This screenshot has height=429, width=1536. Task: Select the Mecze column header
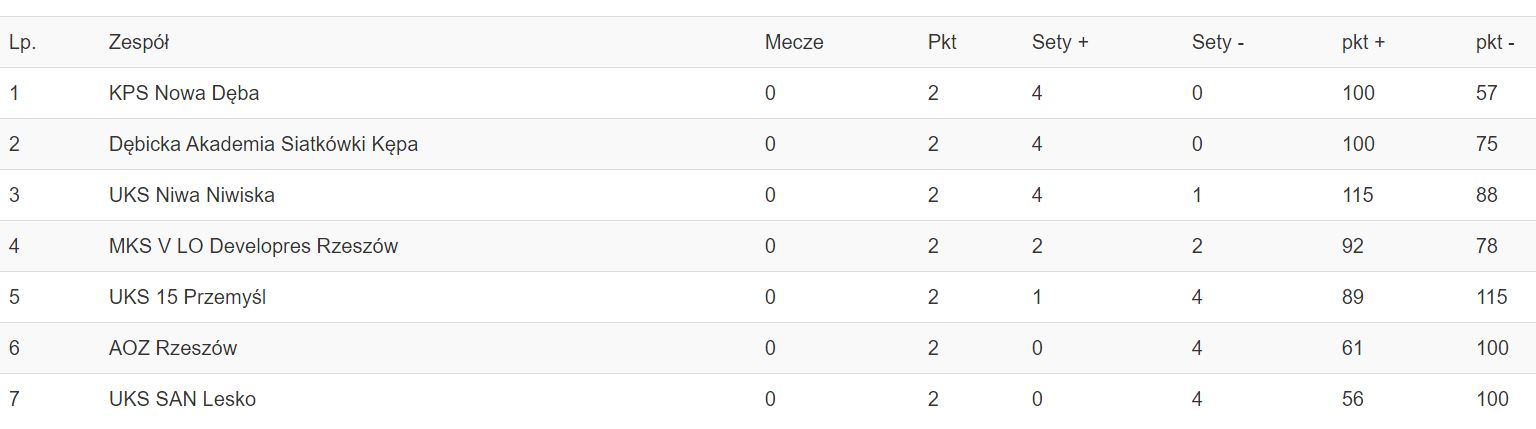click(794, 42)
